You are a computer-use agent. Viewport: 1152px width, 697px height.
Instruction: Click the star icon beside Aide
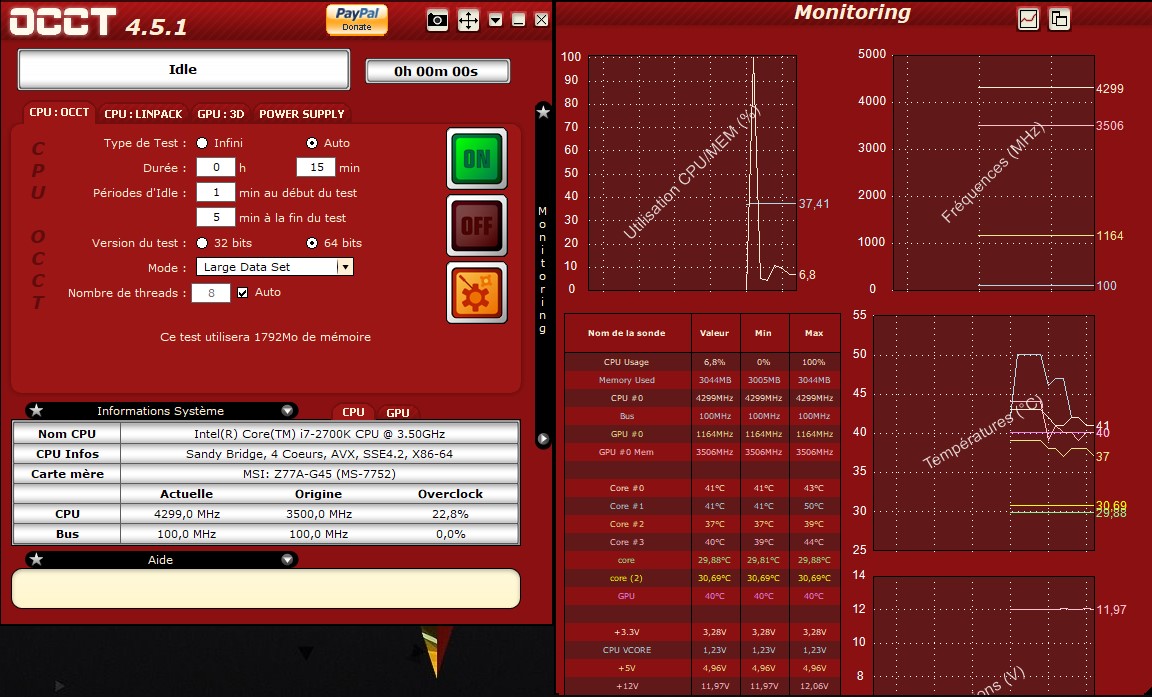click(x=37, y=560)
